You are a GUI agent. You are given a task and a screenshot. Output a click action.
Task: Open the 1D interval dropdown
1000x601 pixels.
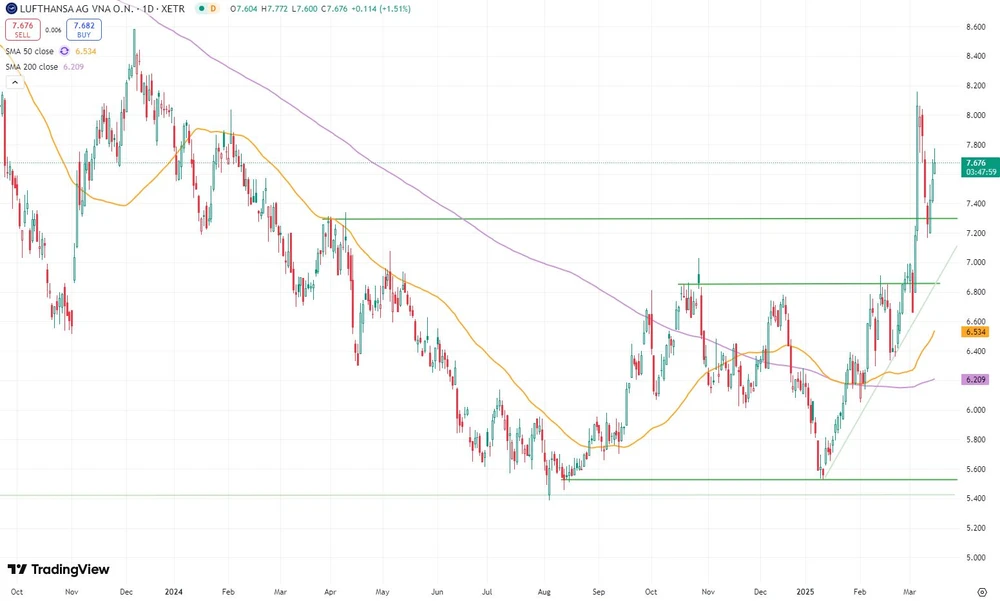[147, 8]
